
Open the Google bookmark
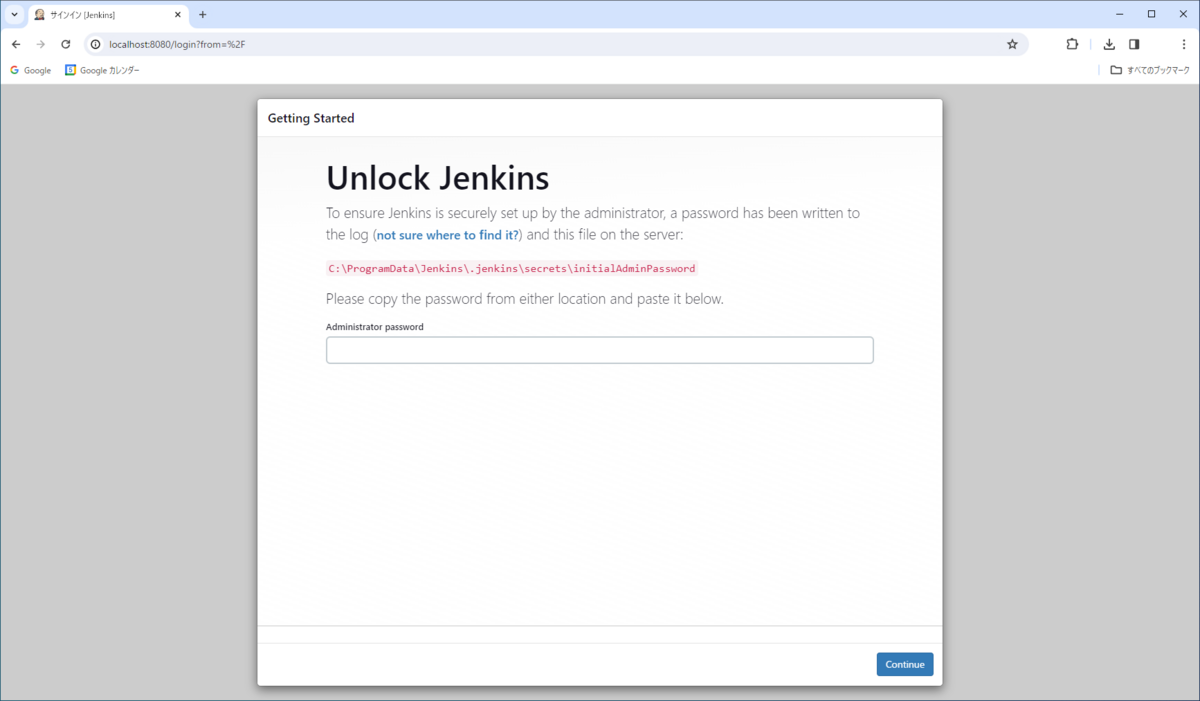tap(31, 70)
